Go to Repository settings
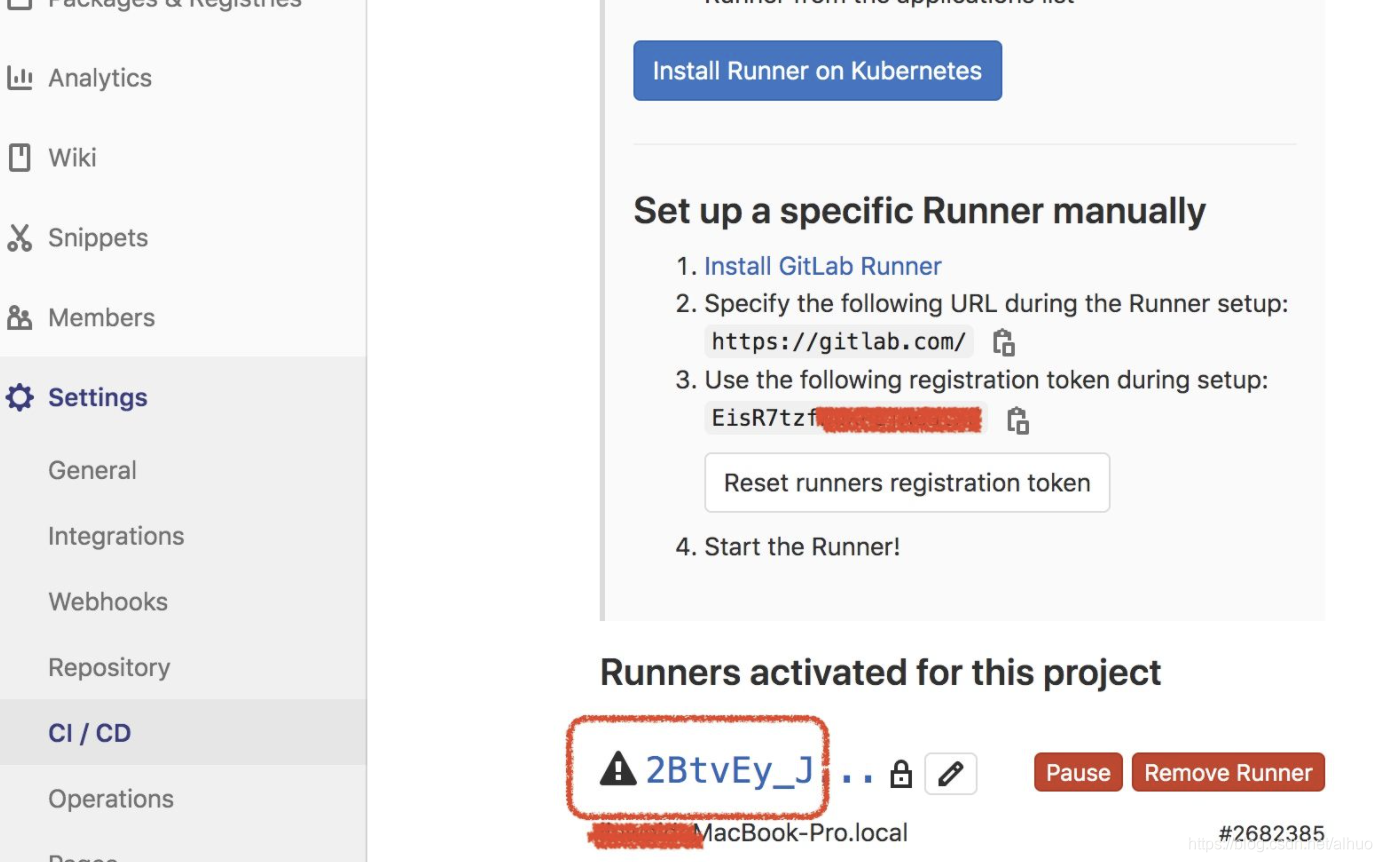 [109, 668]
